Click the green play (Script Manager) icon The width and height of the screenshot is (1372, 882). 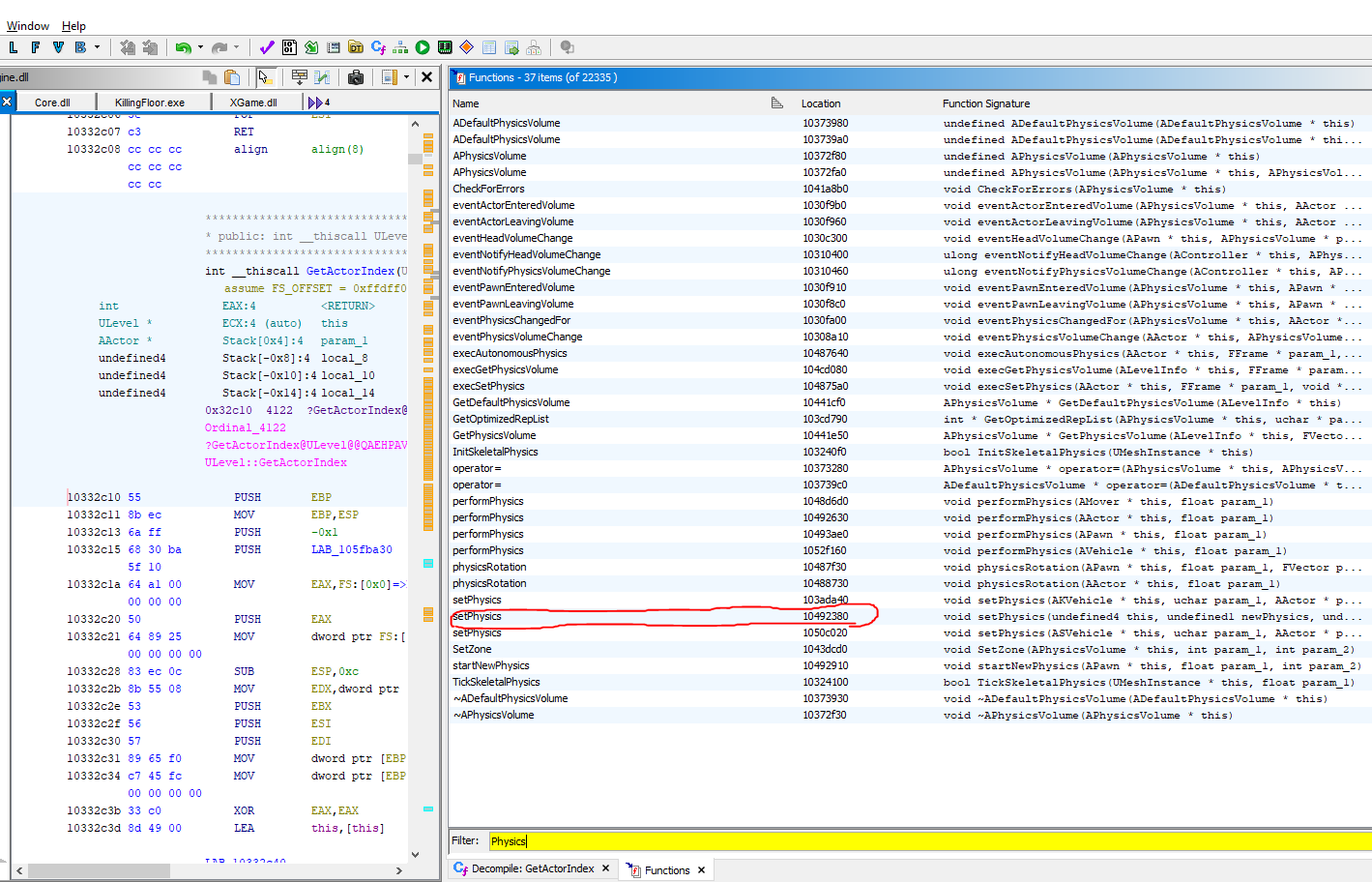click(x=423, y=47)
